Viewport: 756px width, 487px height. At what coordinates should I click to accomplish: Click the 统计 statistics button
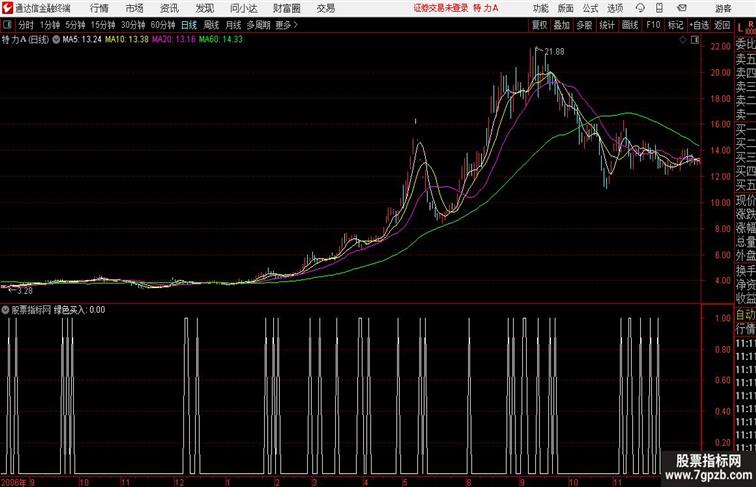(607, 25)
